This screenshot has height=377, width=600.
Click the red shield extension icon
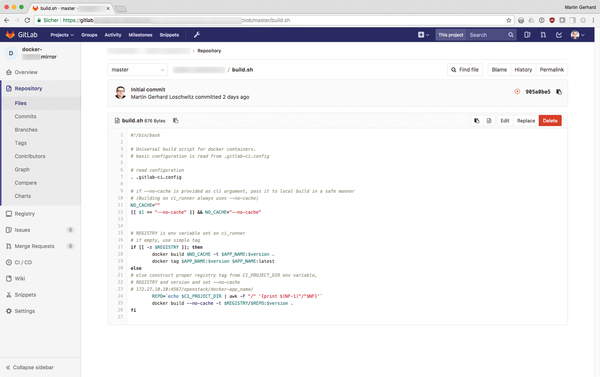click(x=552, y=20)
